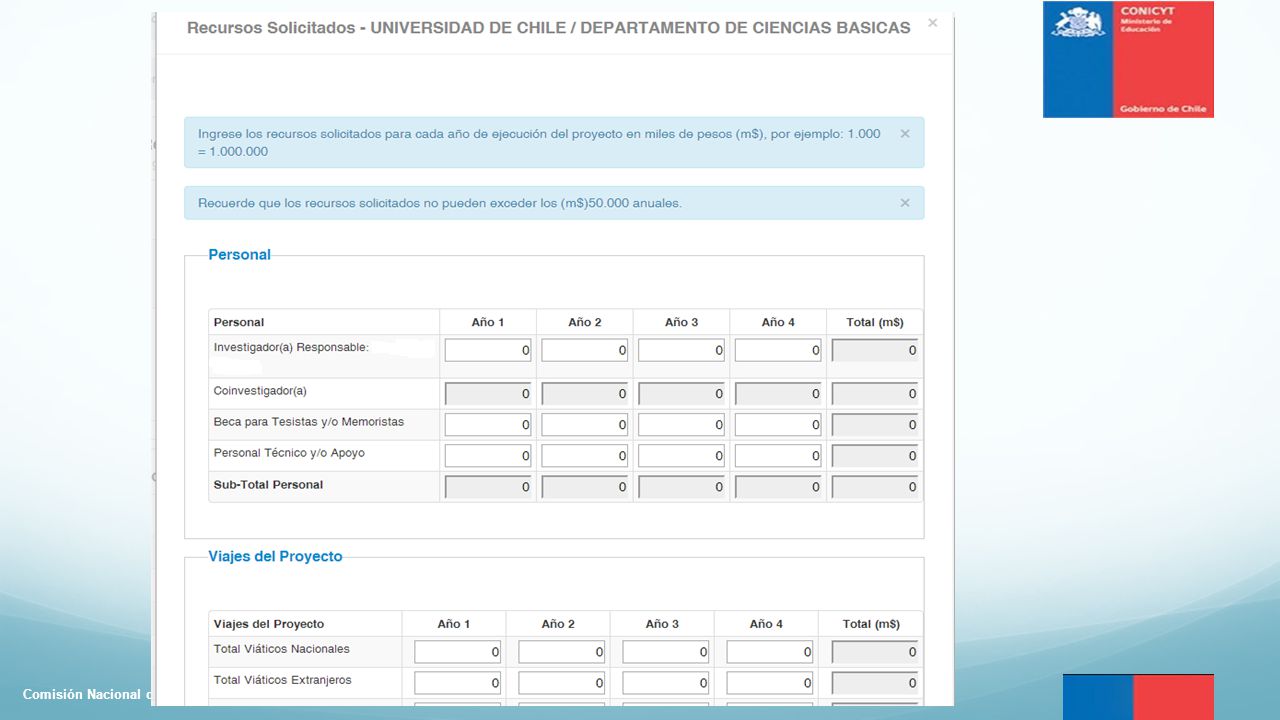1280x720 pixels.
Task: Click Total Viáticos Extranjeros Año 4 field
Action: [770, 683]
